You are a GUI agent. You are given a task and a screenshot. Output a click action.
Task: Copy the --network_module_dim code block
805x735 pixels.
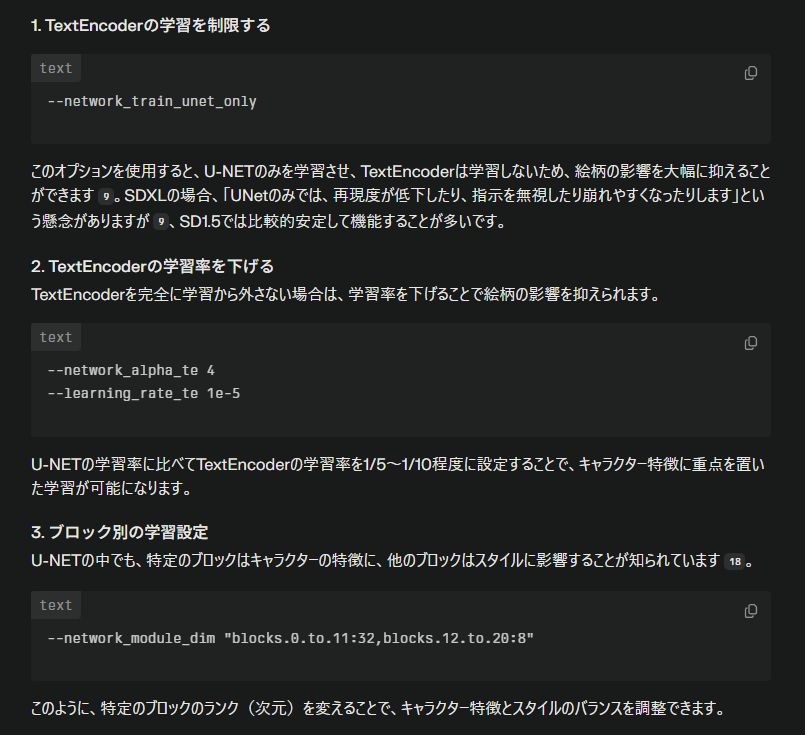click(x=751, y=611)
